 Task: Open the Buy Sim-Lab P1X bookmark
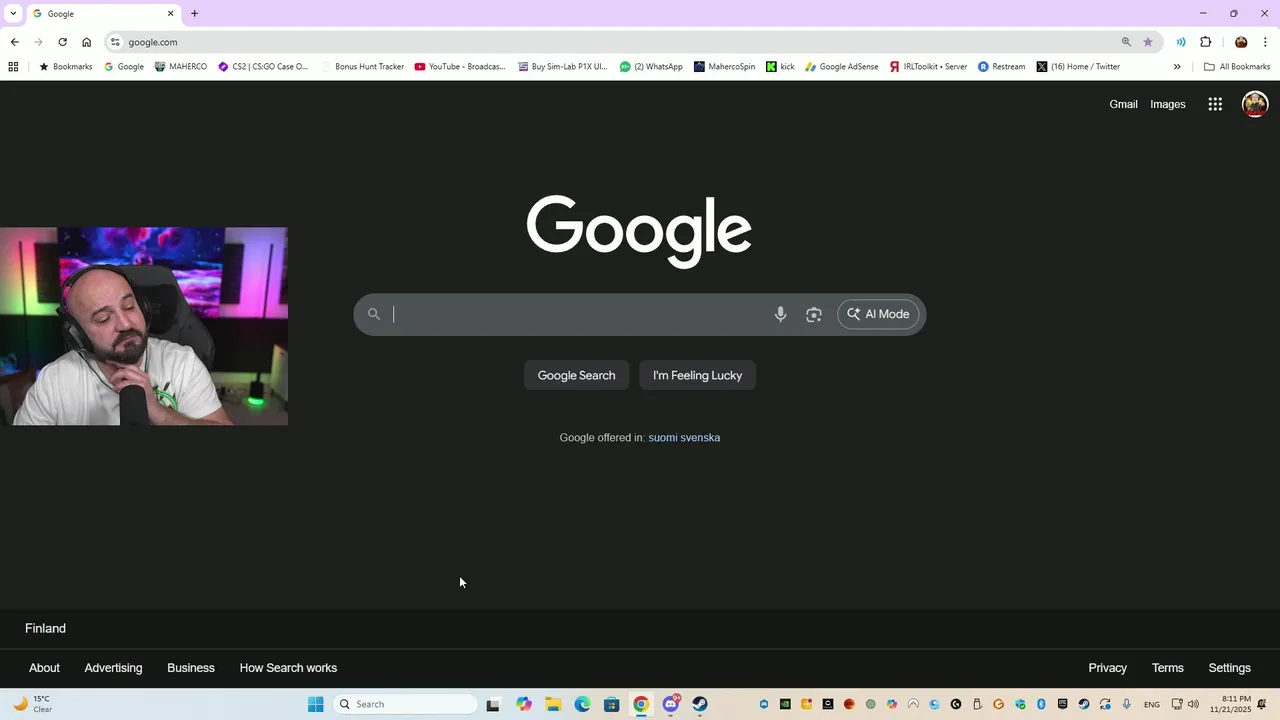click(x=563, y=67)
